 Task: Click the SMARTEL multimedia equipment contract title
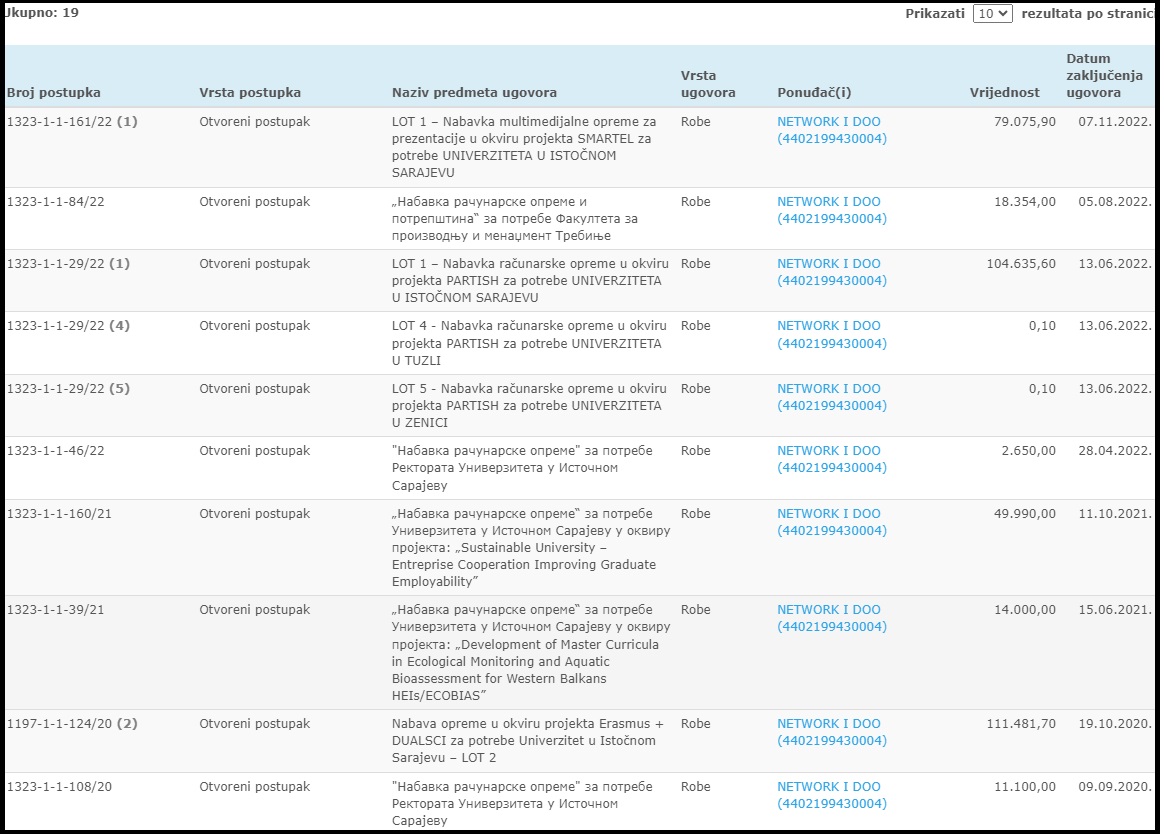pyautogui.click(x=524, y=147)
